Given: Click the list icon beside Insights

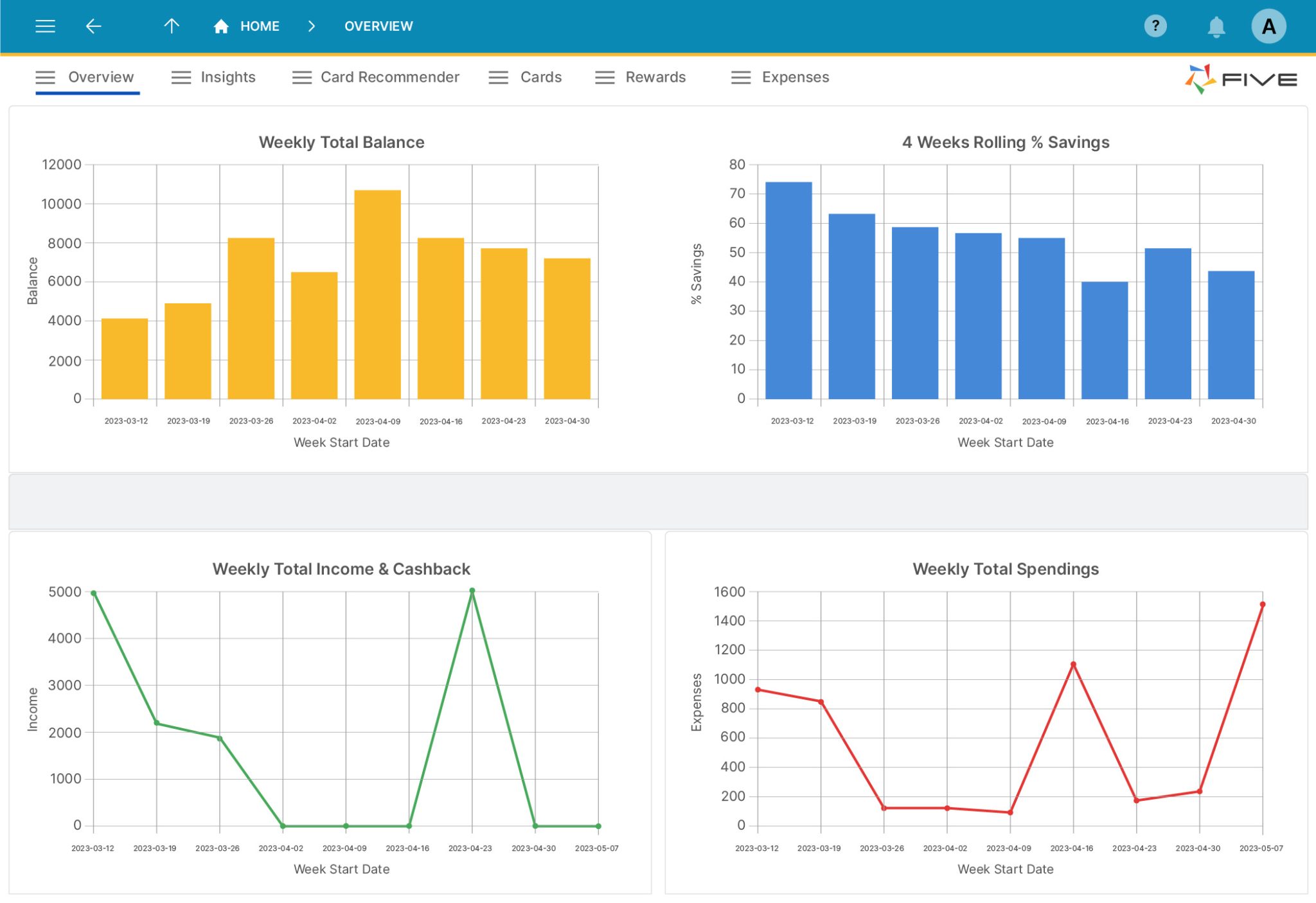Looking at the screenshot, I should [x=181, y=77].
